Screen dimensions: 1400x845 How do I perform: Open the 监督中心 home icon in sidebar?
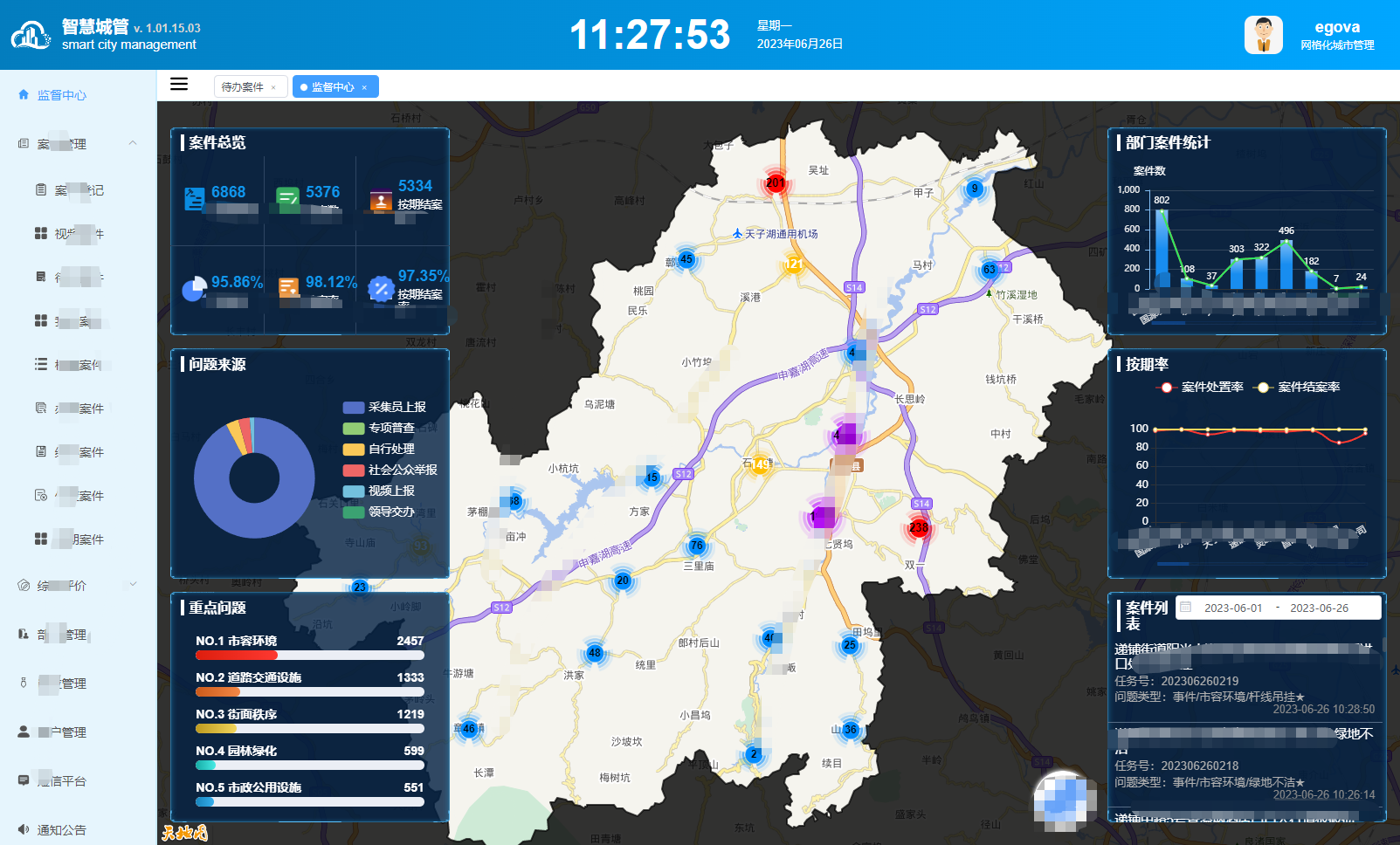24,94
